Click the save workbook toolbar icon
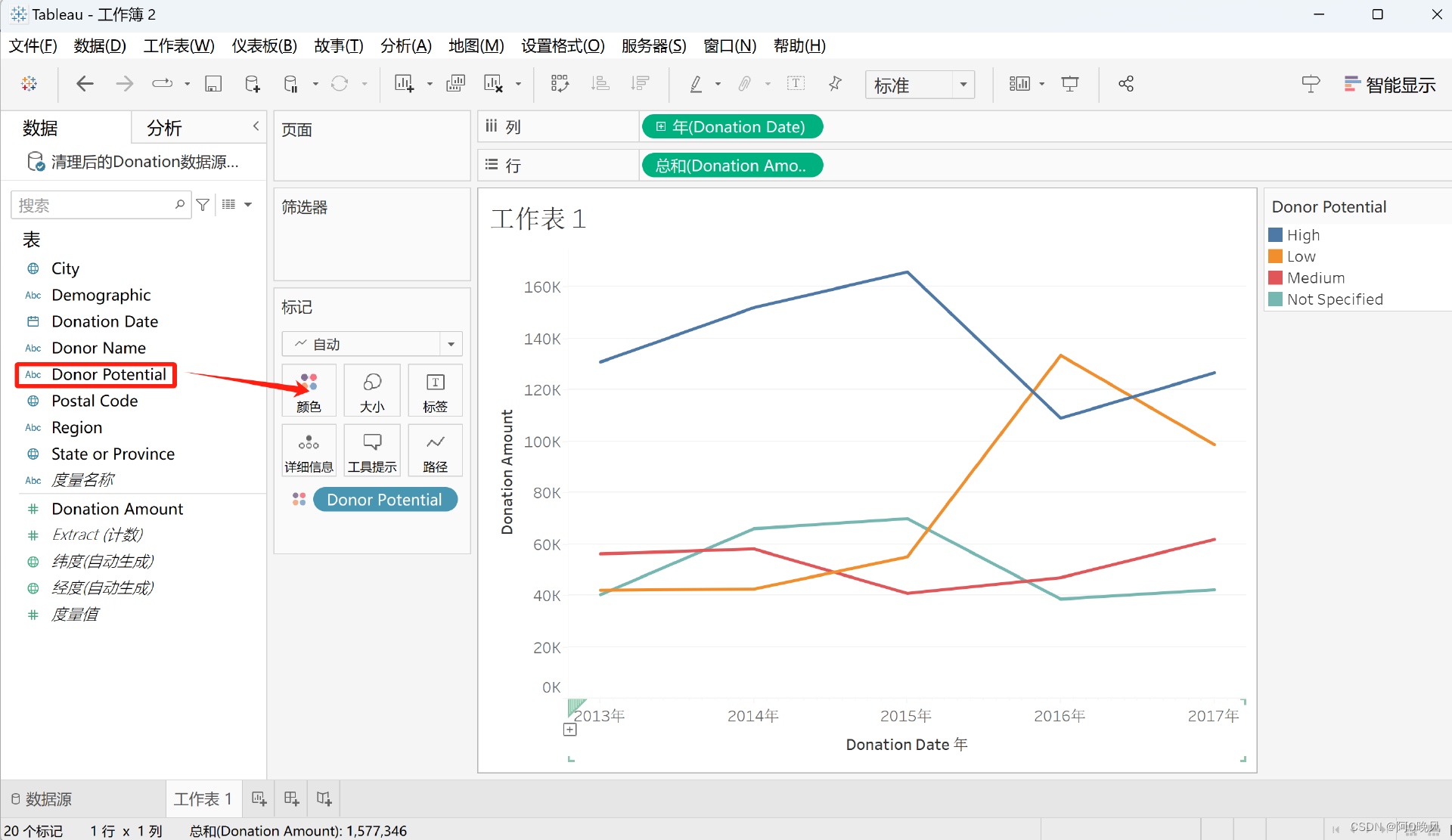The width and height of the screenshot is (1452, 840). coord(213,84)
